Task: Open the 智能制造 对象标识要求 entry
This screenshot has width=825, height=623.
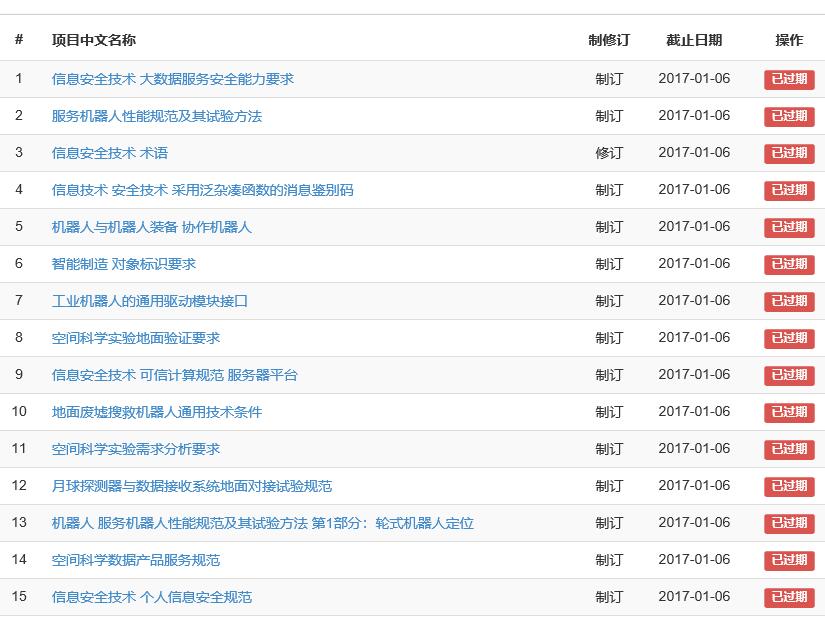Action: click(124, 264)
